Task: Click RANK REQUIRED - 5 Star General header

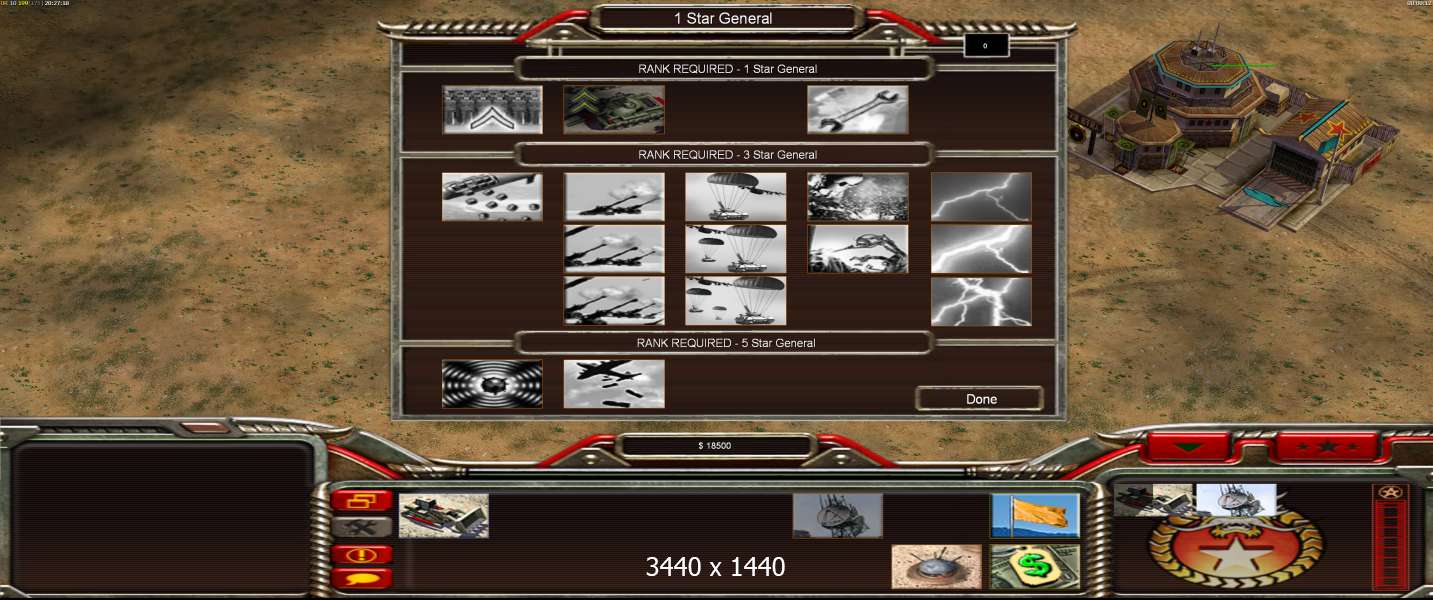Action: [727, 343]
